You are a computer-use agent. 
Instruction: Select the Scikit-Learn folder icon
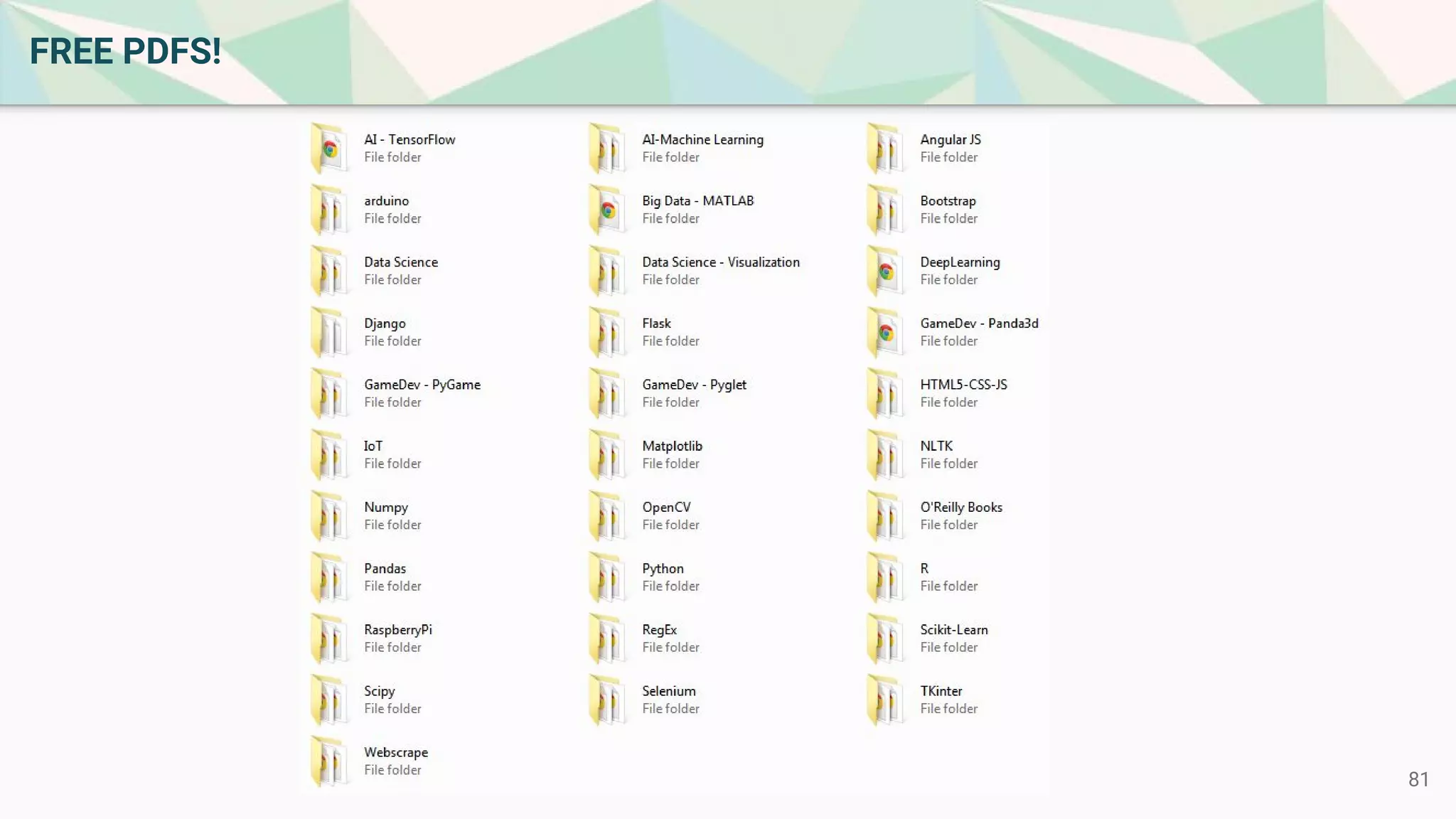point(886,638)
